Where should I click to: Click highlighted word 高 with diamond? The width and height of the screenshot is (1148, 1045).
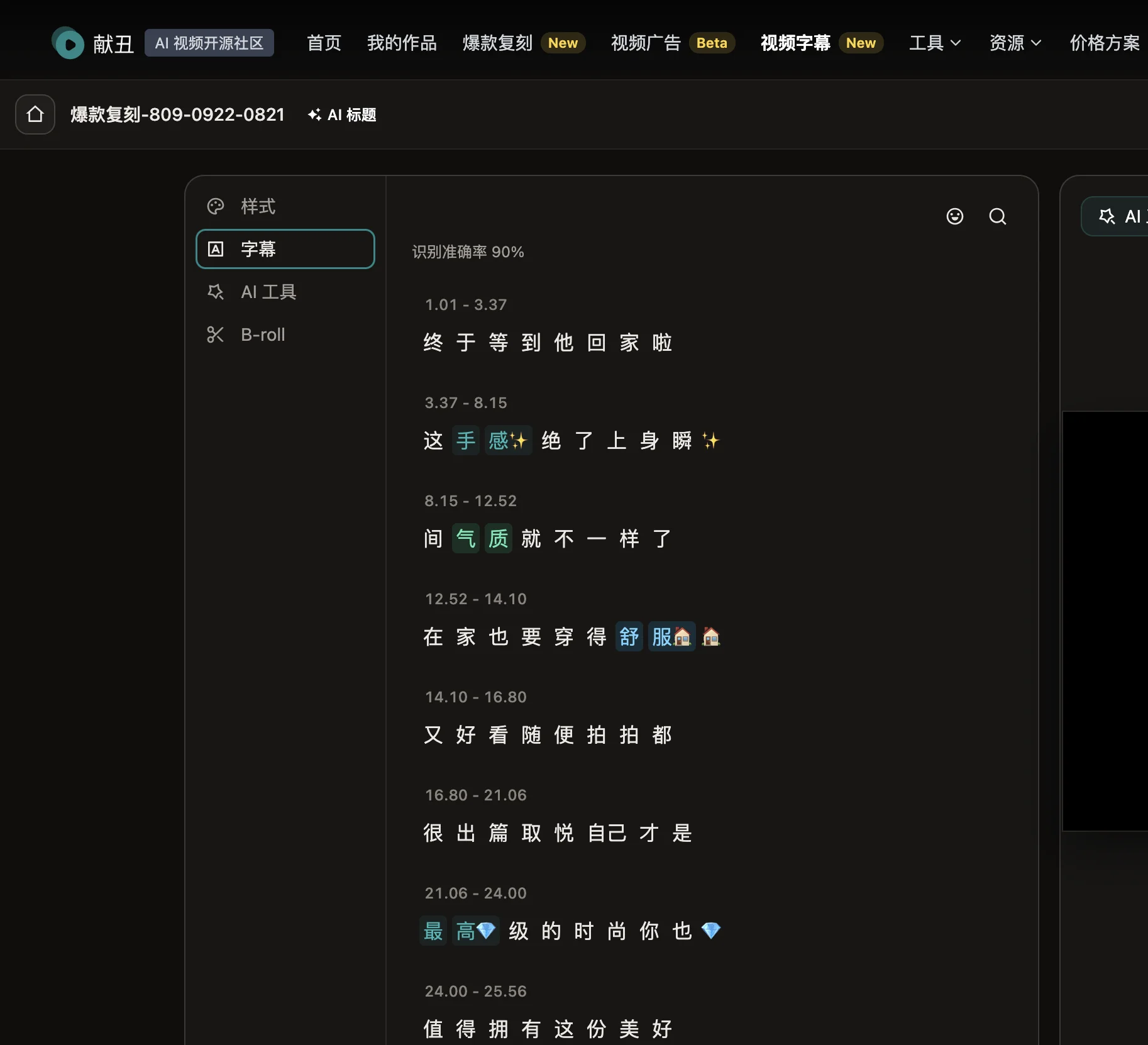pyautogui.click(x=475, y=931)
